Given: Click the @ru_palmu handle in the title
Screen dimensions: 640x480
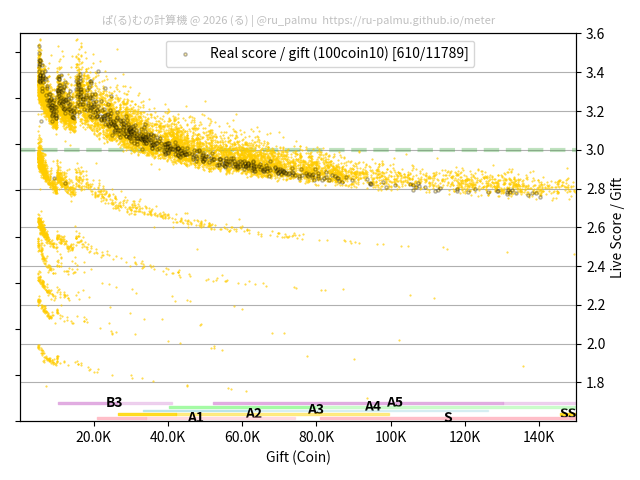Looking at the screenshot, I should tap(286, 19).
